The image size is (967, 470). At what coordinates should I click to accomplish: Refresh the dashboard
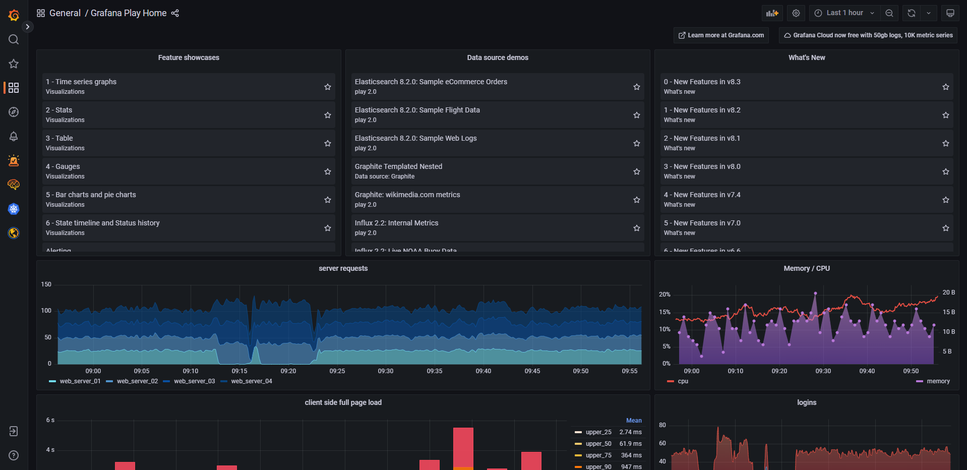[x=911, y=13]
